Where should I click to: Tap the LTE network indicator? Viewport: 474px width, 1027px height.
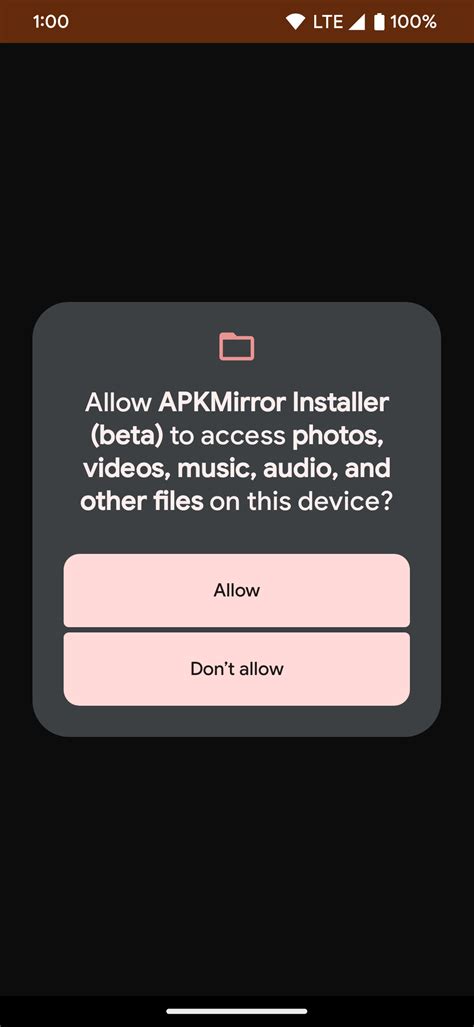(327, 22)
